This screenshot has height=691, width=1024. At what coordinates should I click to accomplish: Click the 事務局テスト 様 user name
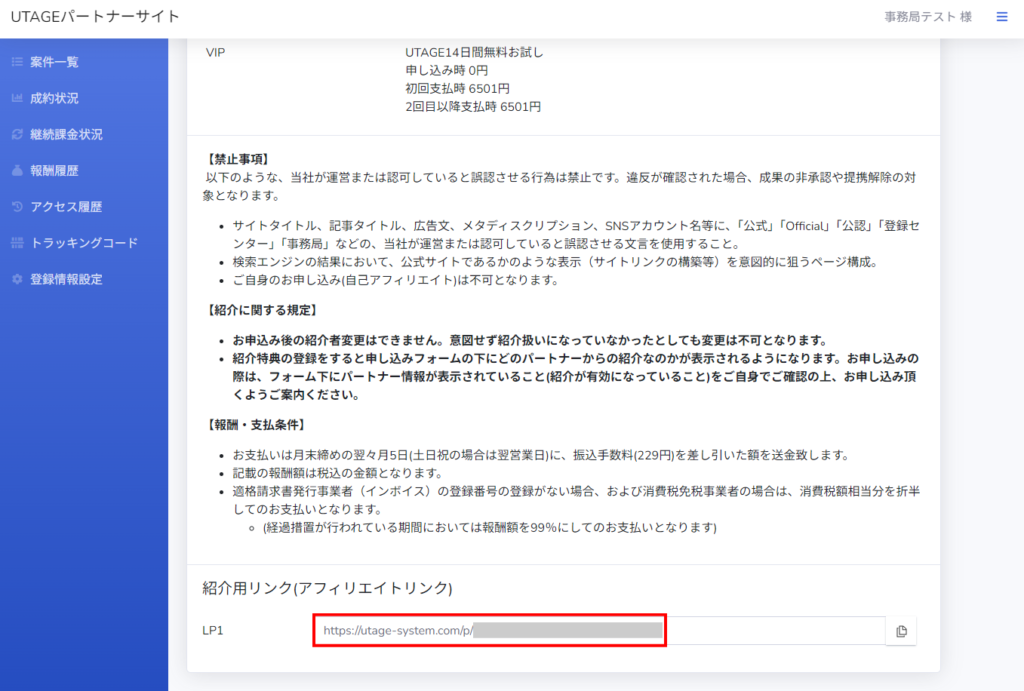click(914, 17)
